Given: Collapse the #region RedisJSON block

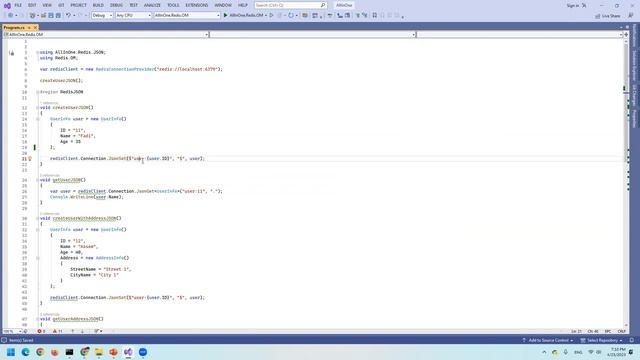Looking at the screenshot, I should point(38,92).
